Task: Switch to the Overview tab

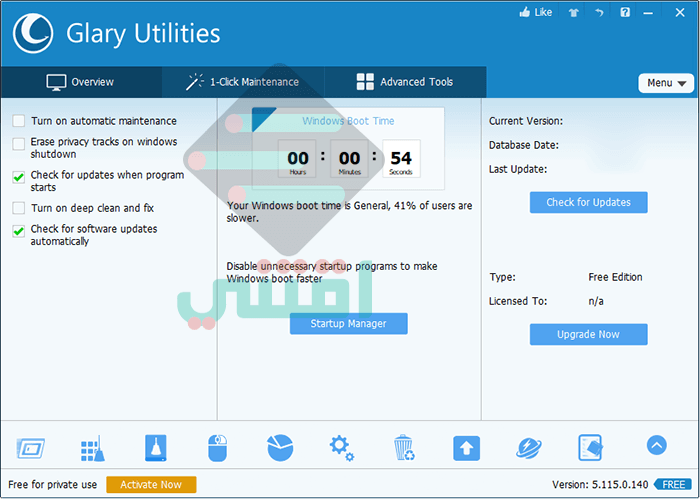Action: (81, 82)
